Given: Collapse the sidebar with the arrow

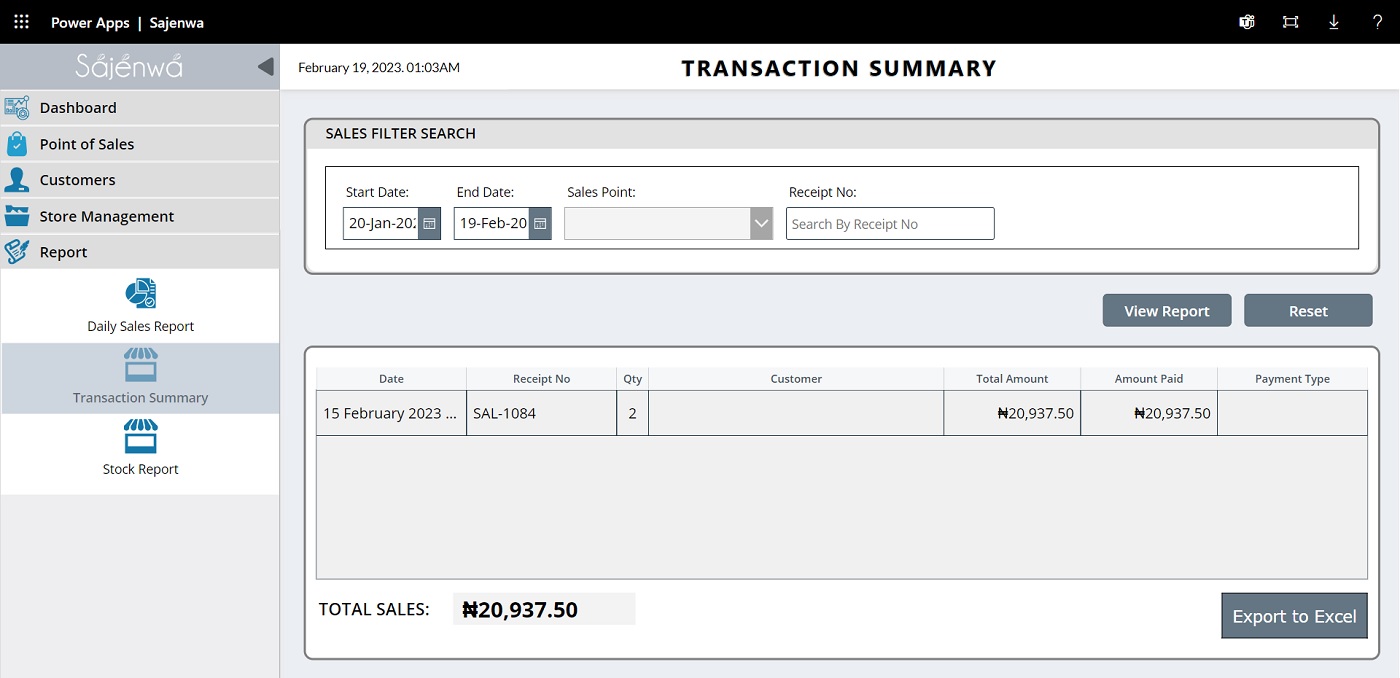Looking at the screenshot, I should (x=265, y=67).
